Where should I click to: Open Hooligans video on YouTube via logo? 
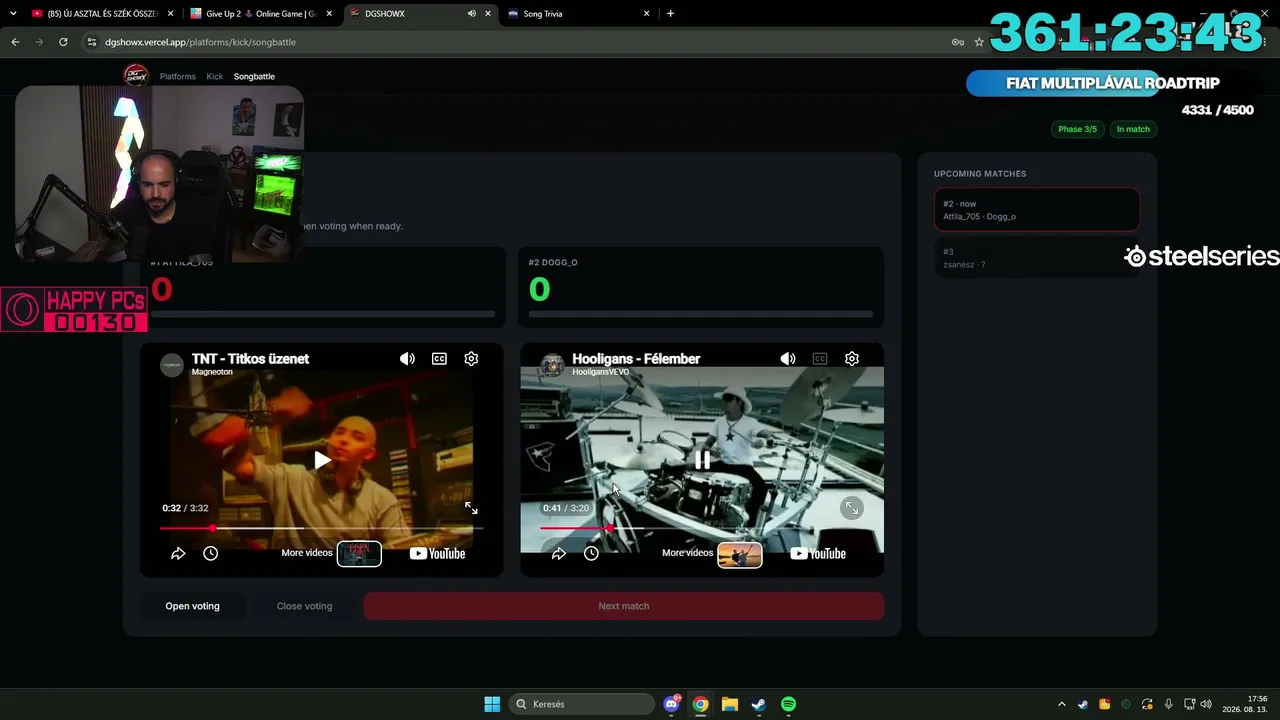click(x=818, y=553)
